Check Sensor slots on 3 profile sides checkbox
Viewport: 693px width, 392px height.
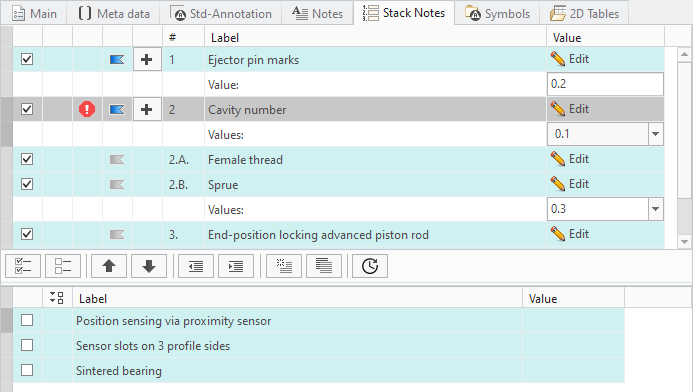coord(27,345)
